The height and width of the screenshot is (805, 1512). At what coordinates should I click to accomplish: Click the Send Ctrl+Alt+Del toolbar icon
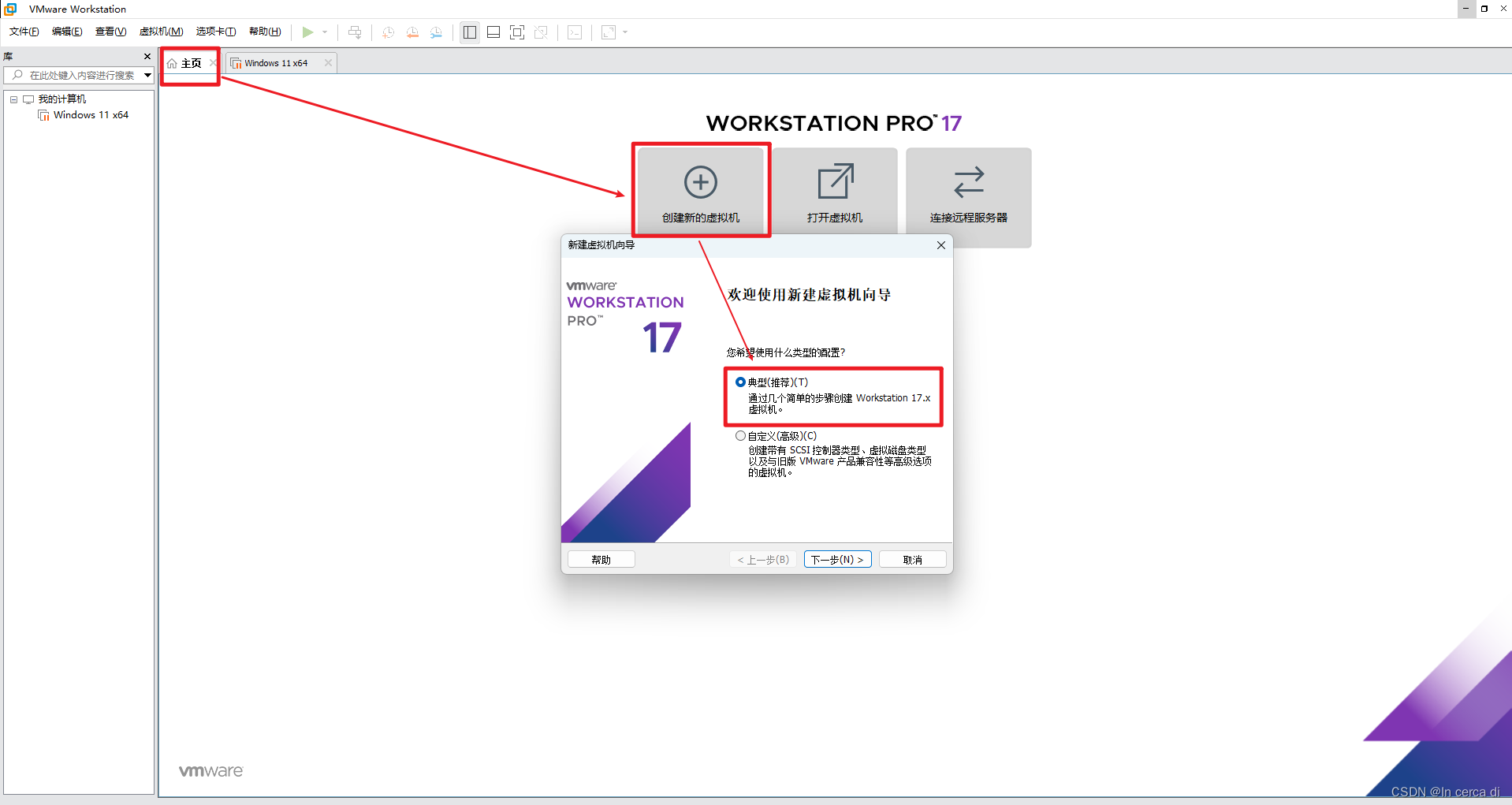click(x=355, y=32)
